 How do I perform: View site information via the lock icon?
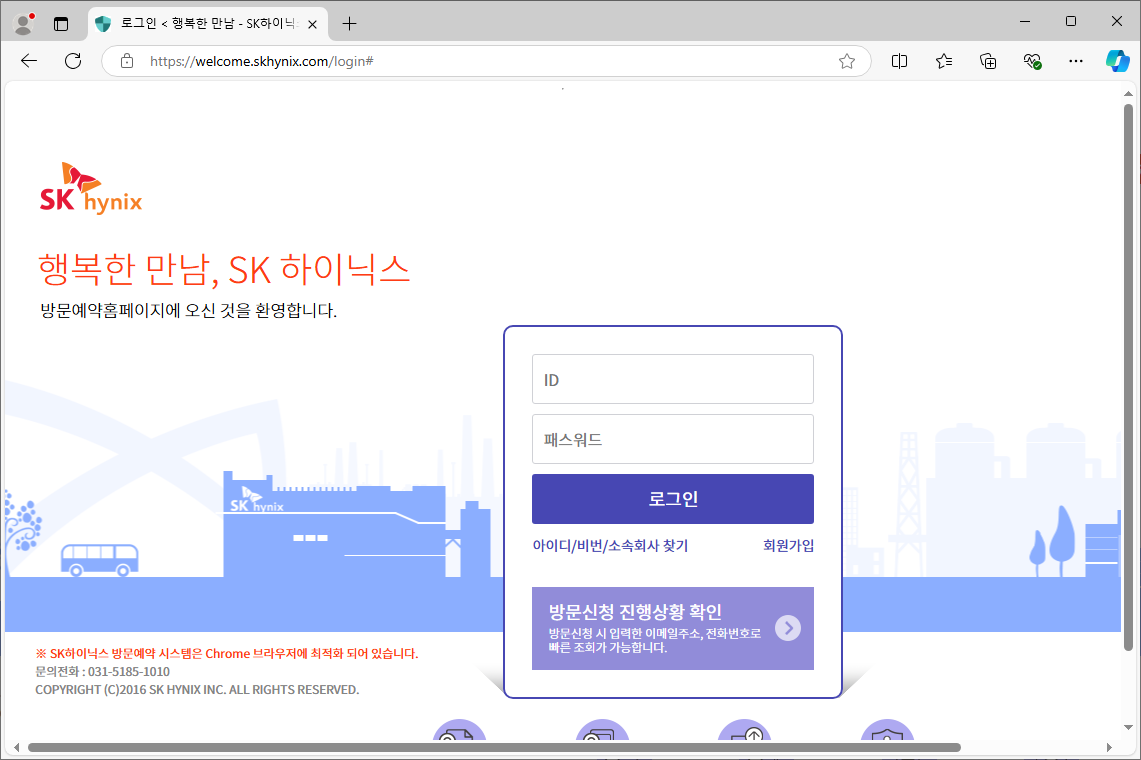click(x=126, y=61)
